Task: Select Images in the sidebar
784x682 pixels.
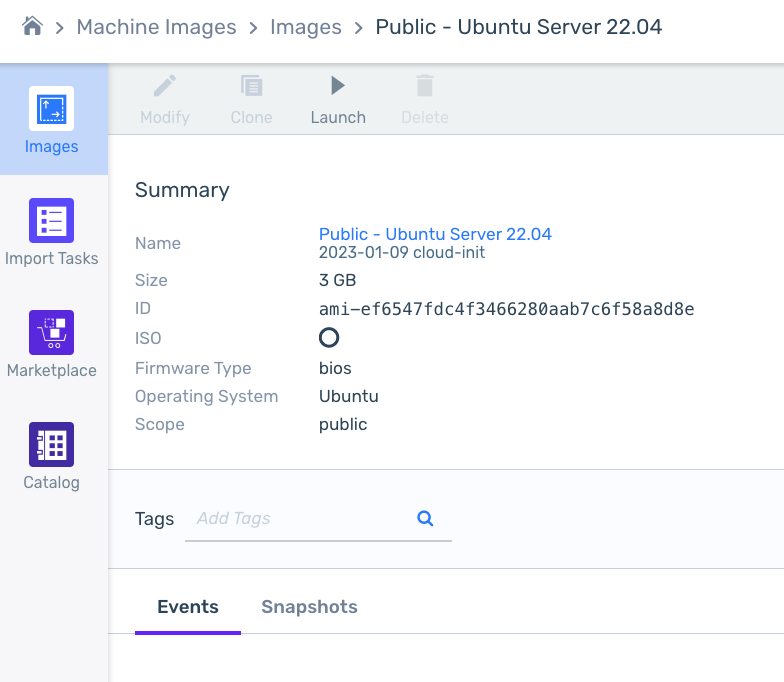Action: click(x=52, y=120)
